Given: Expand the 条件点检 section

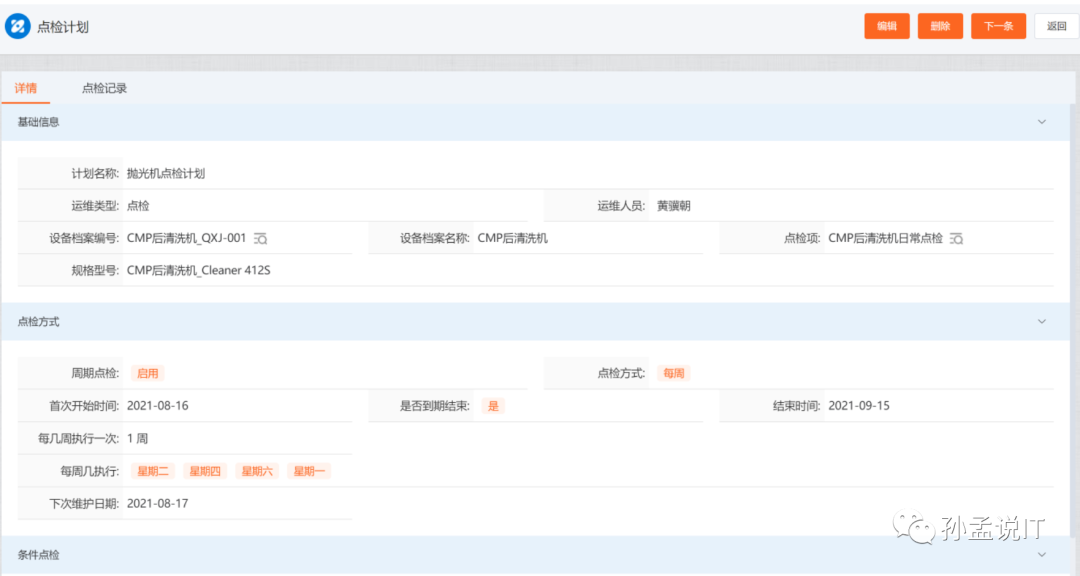Looking at the screenshot, I should 1044,555.
